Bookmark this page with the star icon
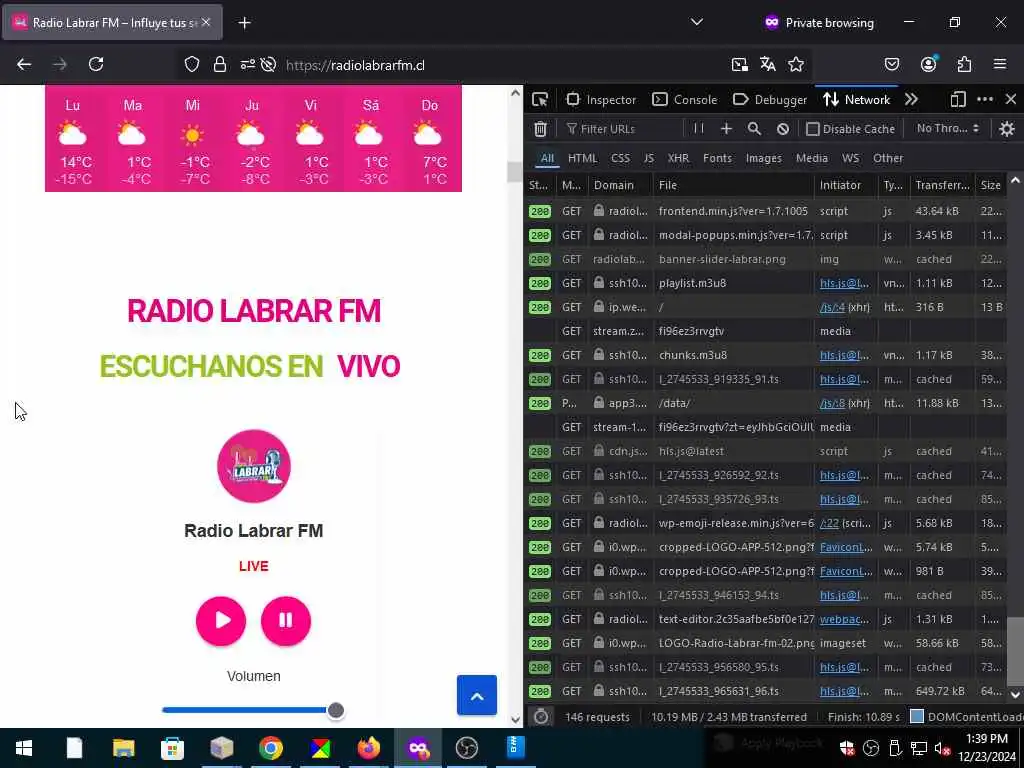 tap(795, 64)
